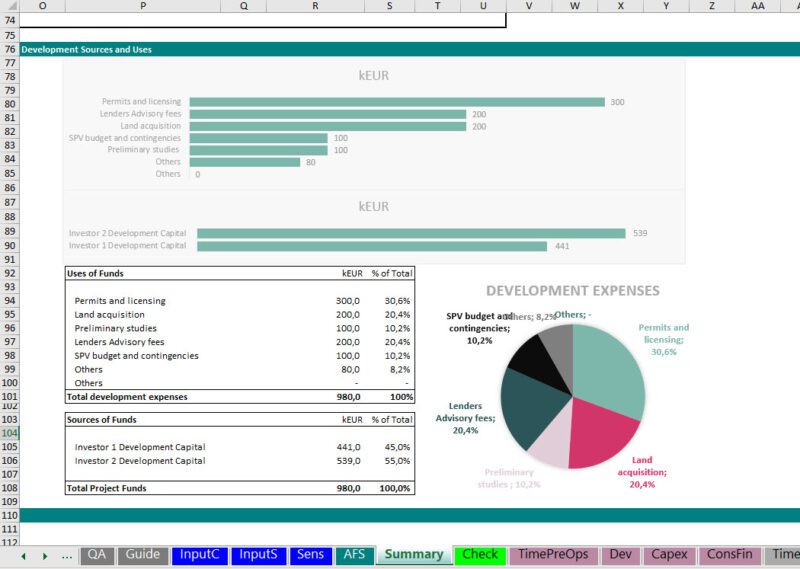Select the Investor 1 Development Capital bar
Viewport: 800px width, 569px height.
point(372,246)
